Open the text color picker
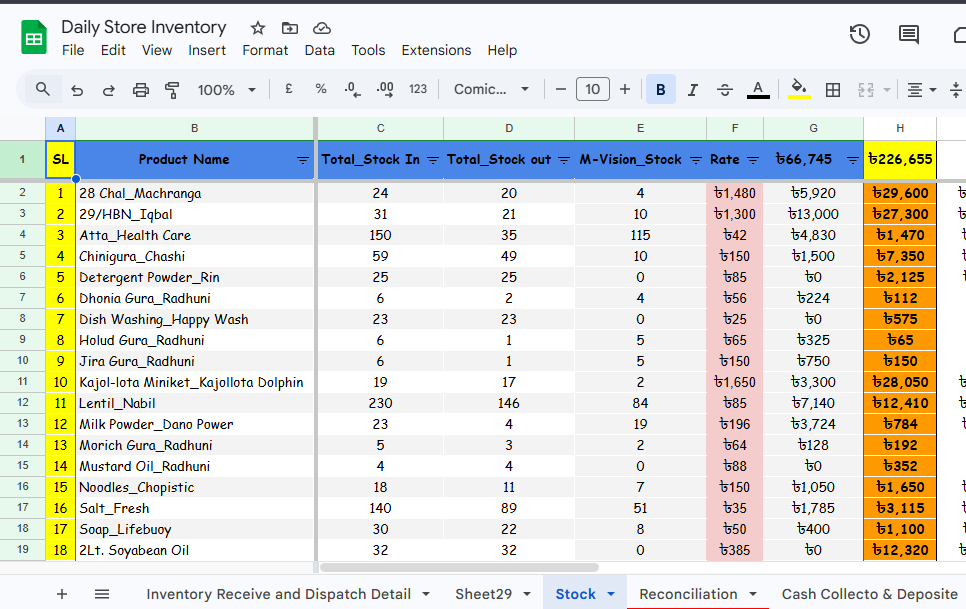This screenshot has height=609, width=966. pos(758,90)
